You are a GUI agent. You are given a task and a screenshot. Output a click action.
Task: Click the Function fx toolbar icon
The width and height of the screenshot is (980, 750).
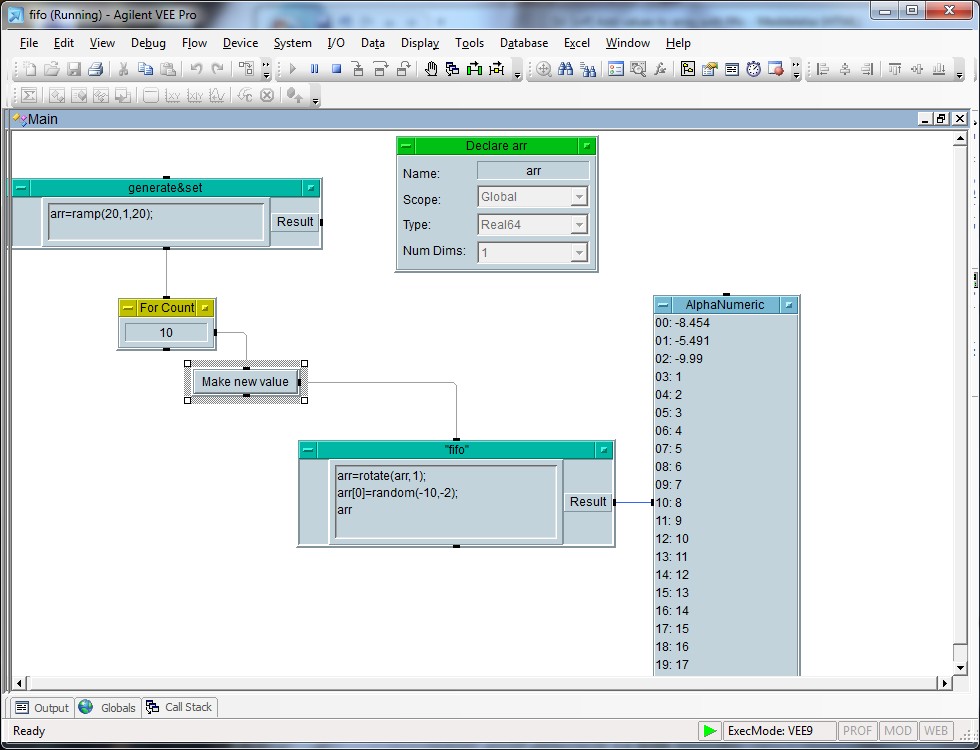click(x=660, y=69)
